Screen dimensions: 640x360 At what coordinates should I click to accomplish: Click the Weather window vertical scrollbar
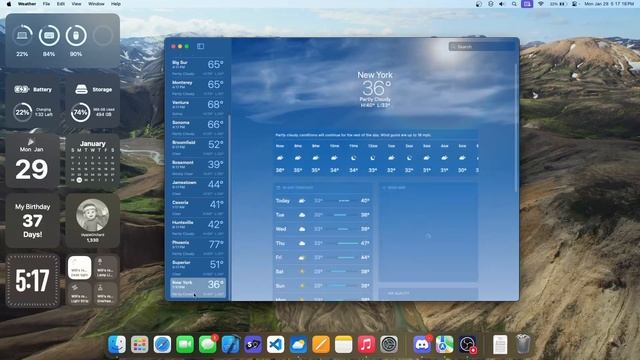coord(517,127)
